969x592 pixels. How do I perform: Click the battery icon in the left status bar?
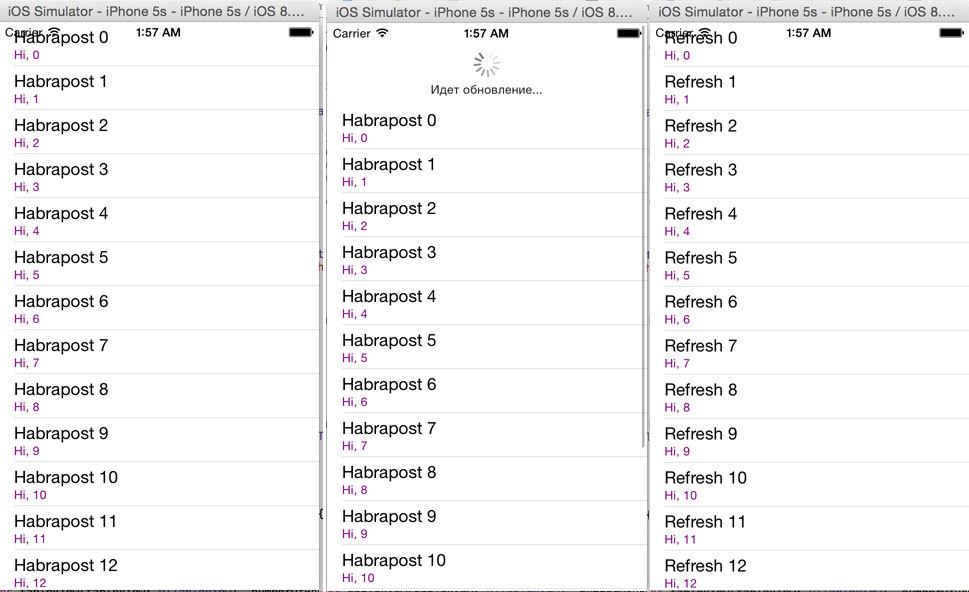click(x=299, y=32)
